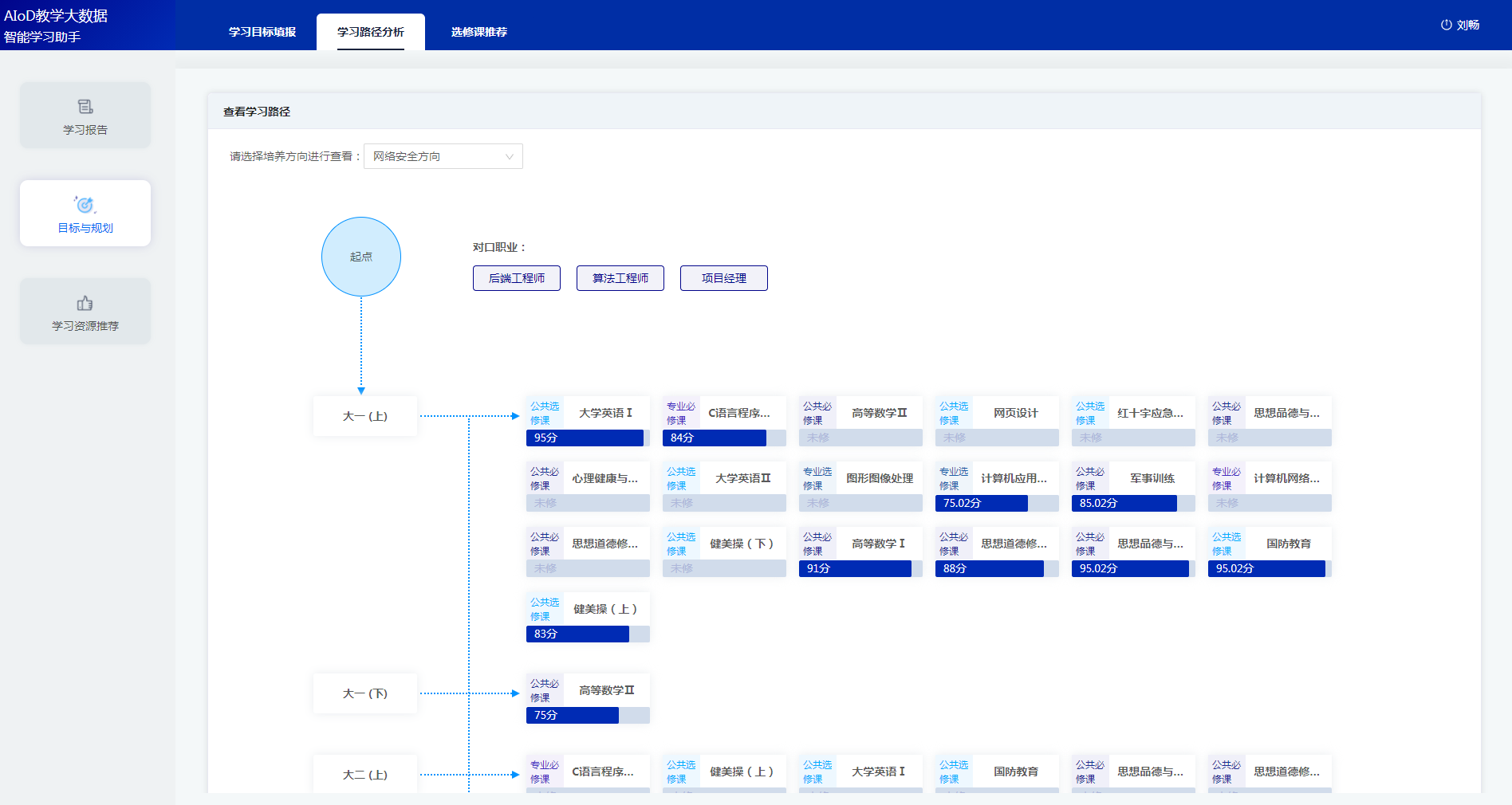The width and height of the screenshot is (1512, 805).
Task: Select the 大一 (上) semester node
Action: pos(365,416)
